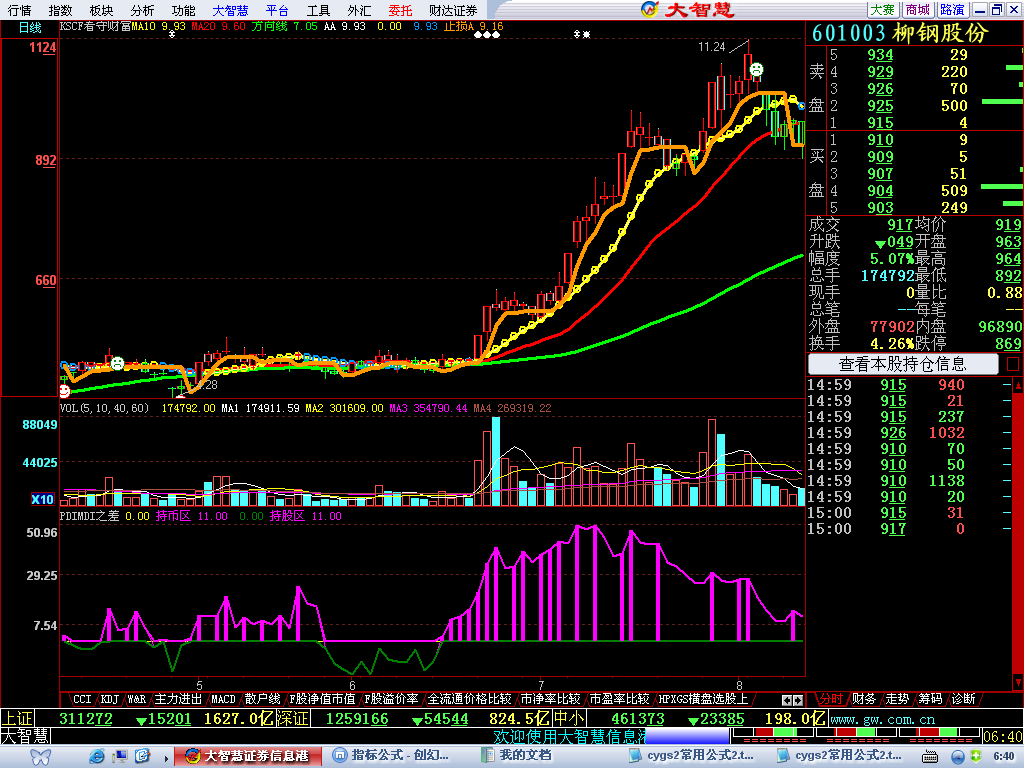Switch to the 主力进出 tab
Screen dimensions: 1024x768
(178, 699)
